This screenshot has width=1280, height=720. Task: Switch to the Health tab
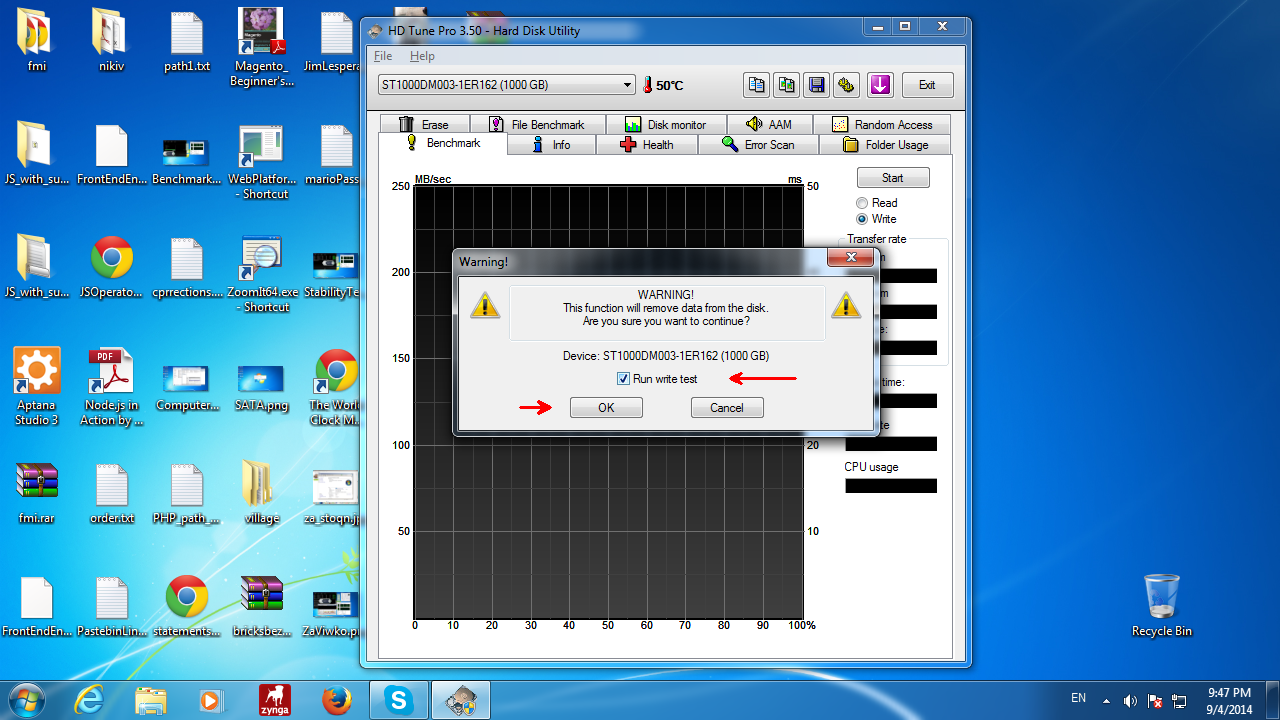click(x=647, y=145)
